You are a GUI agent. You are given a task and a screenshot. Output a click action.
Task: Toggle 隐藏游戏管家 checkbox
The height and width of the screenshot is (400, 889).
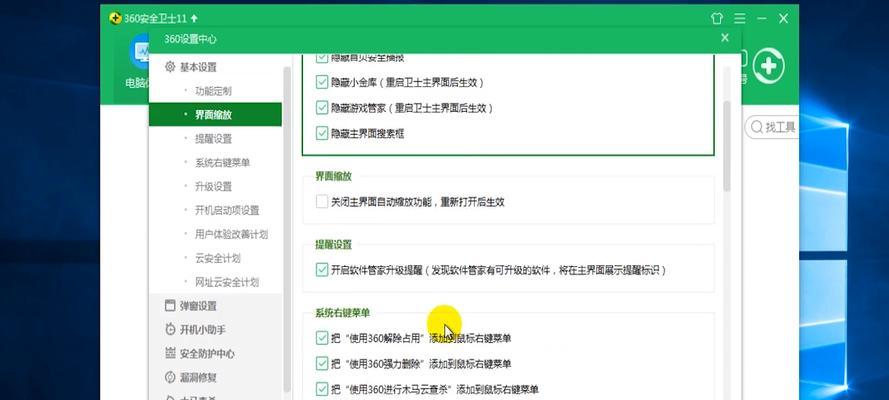pyautogui.click(x=321, y=108)
